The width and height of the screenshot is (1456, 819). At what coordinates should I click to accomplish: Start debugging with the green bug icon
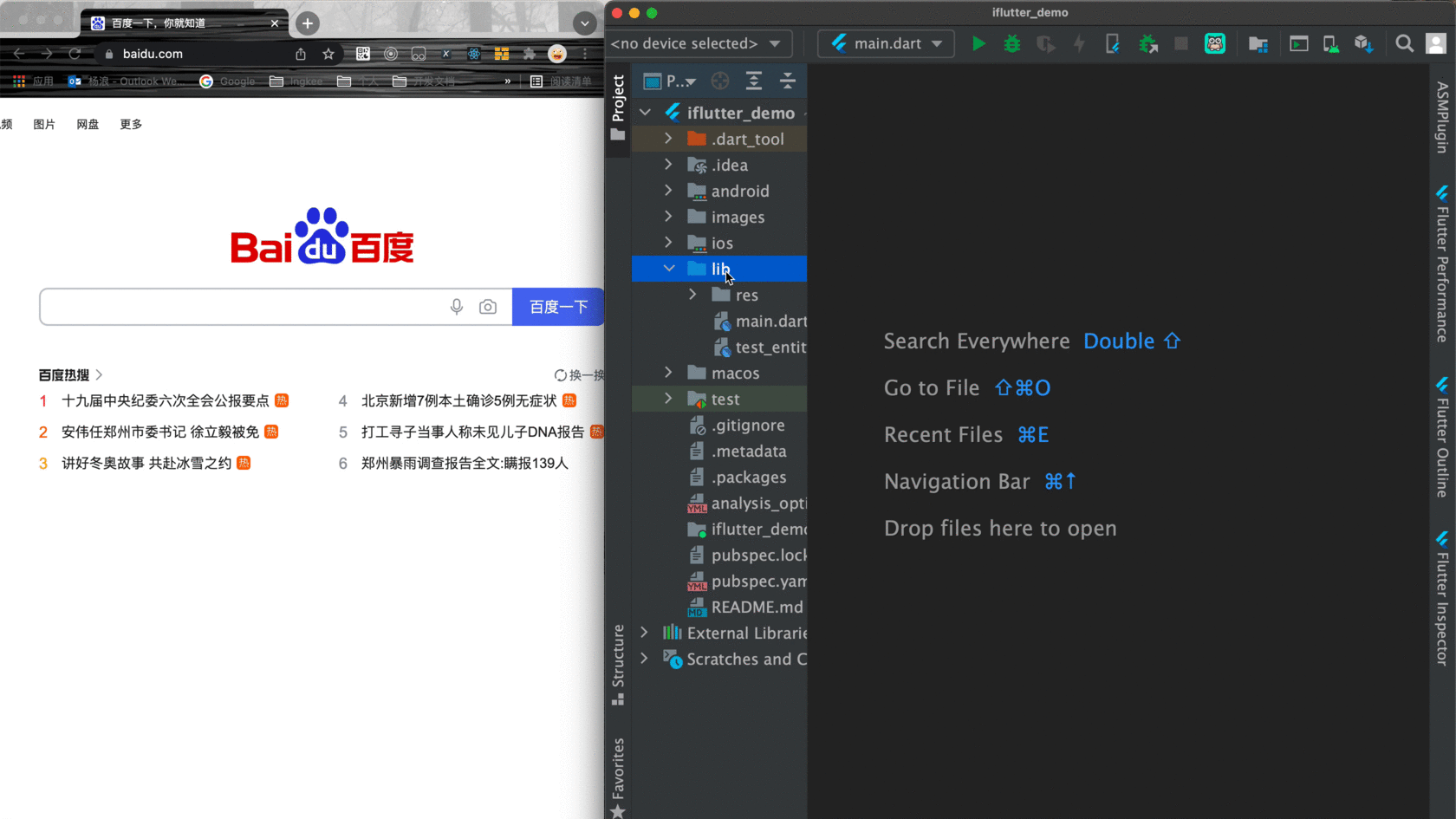coord(1011,43)
